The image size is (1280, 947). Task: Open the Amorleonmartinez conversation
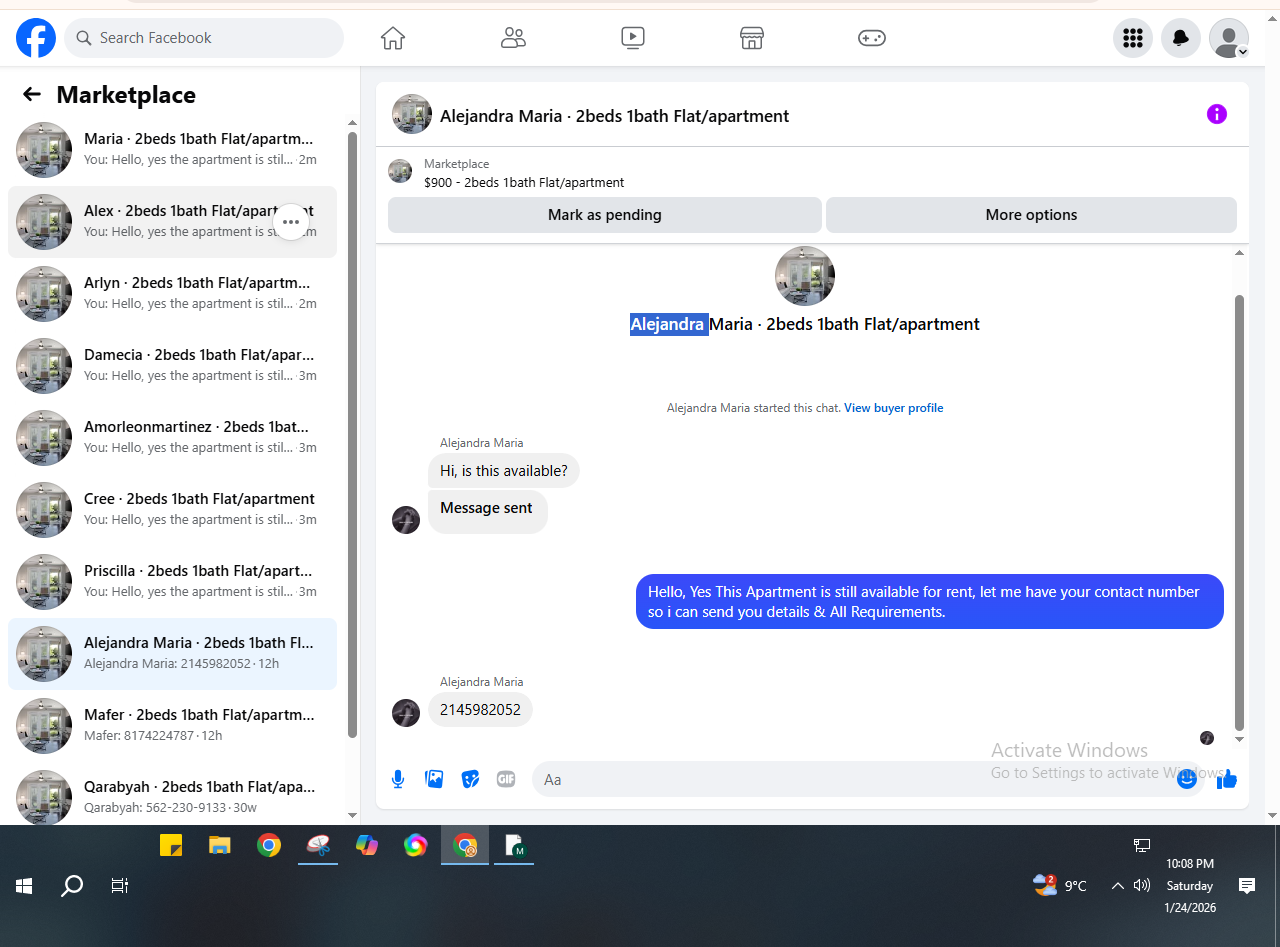pyautogui.click(x=172, y=438)
